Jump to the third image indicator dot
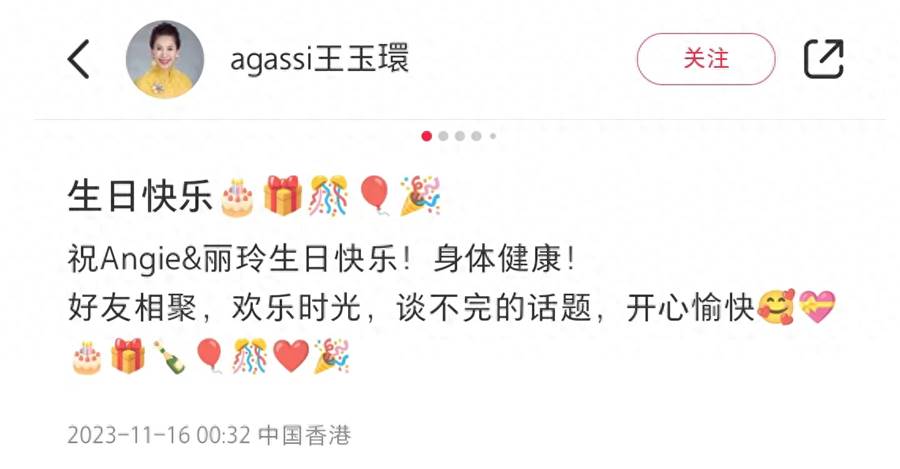 [x=460, y=136]
